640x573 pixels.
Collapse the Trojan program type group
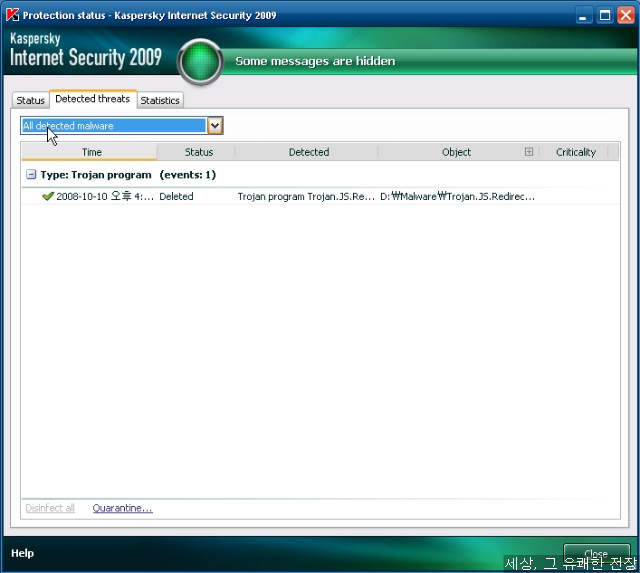point(31,175)
